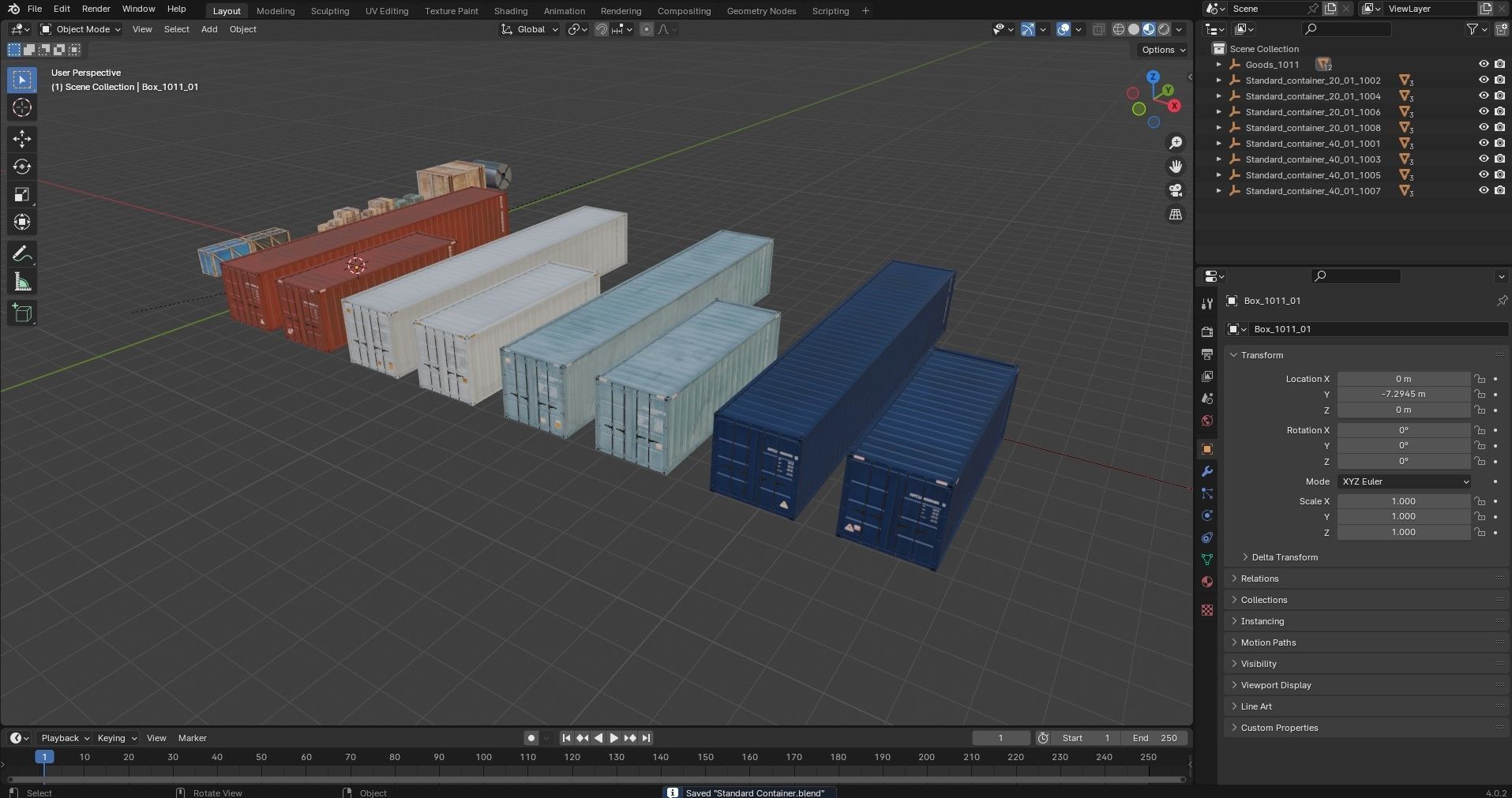1512x798 pixels.
Task: Hide Goods_1011 collection in viewport
Action: pyautogui.click(x=1484, y=65)
